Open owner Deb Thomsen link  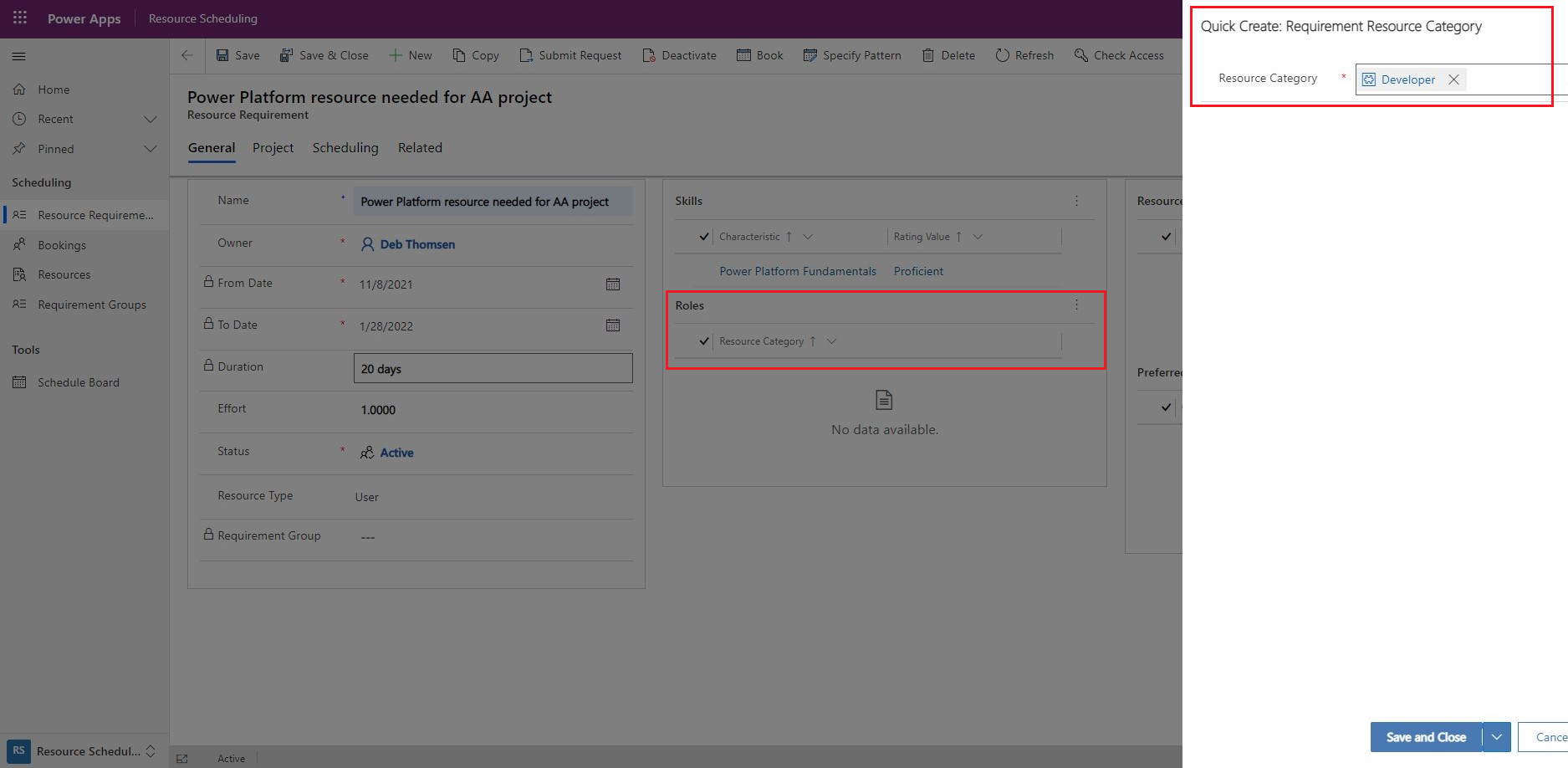(x=417, y=244)
